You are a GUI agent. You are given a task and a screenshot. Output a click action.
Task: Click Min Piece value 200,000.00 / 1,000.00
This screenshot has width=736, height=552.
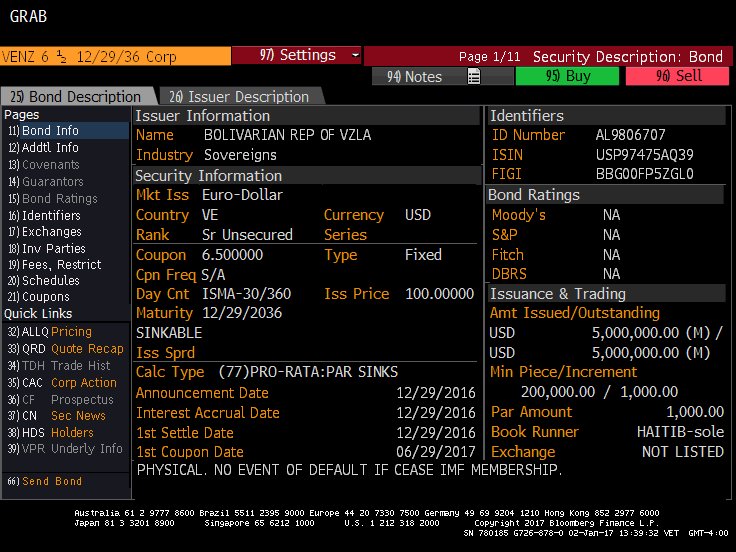click(599, 392)
